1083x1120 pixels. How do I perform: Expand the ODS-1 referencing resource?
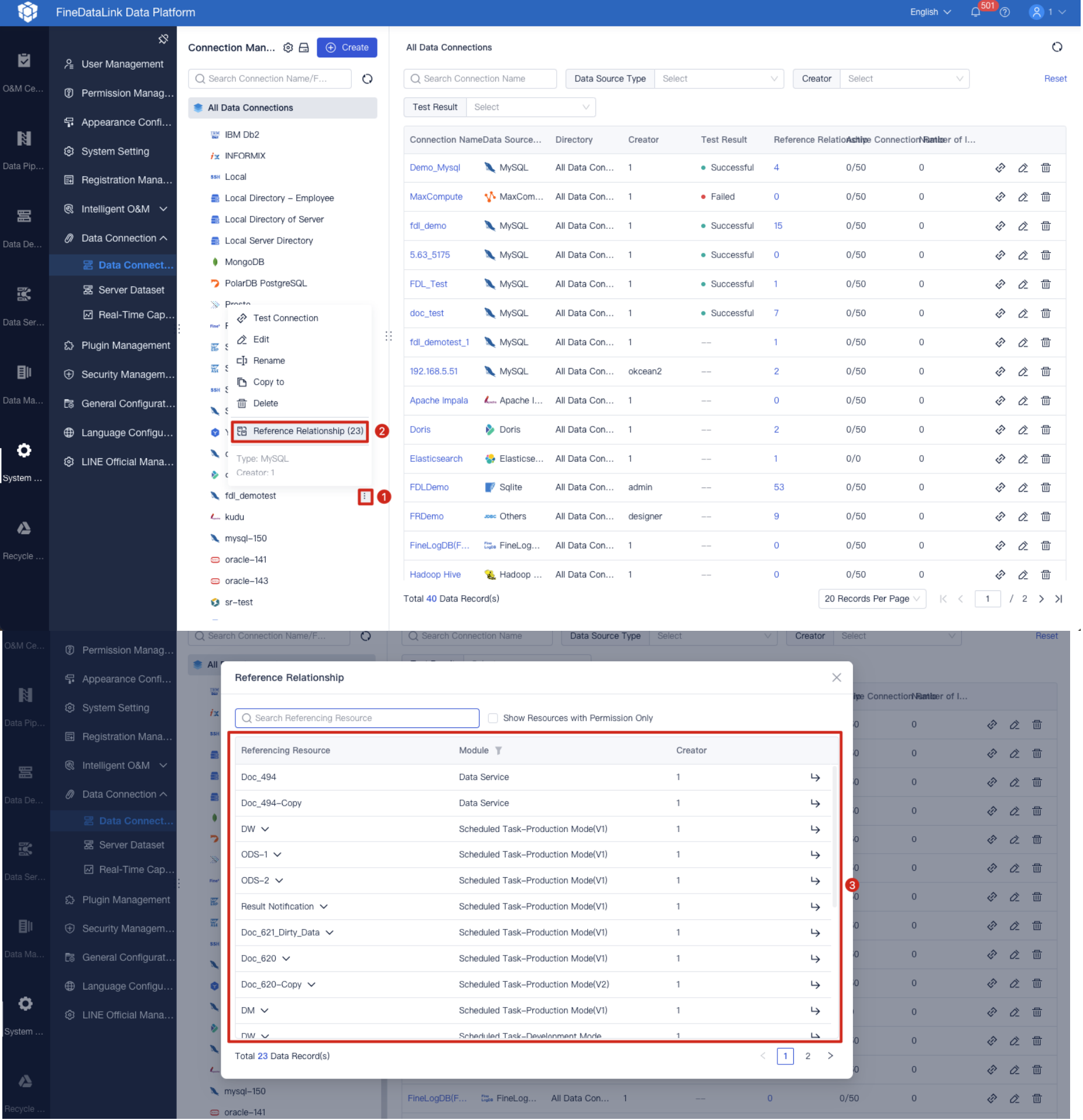pos(277,855)
